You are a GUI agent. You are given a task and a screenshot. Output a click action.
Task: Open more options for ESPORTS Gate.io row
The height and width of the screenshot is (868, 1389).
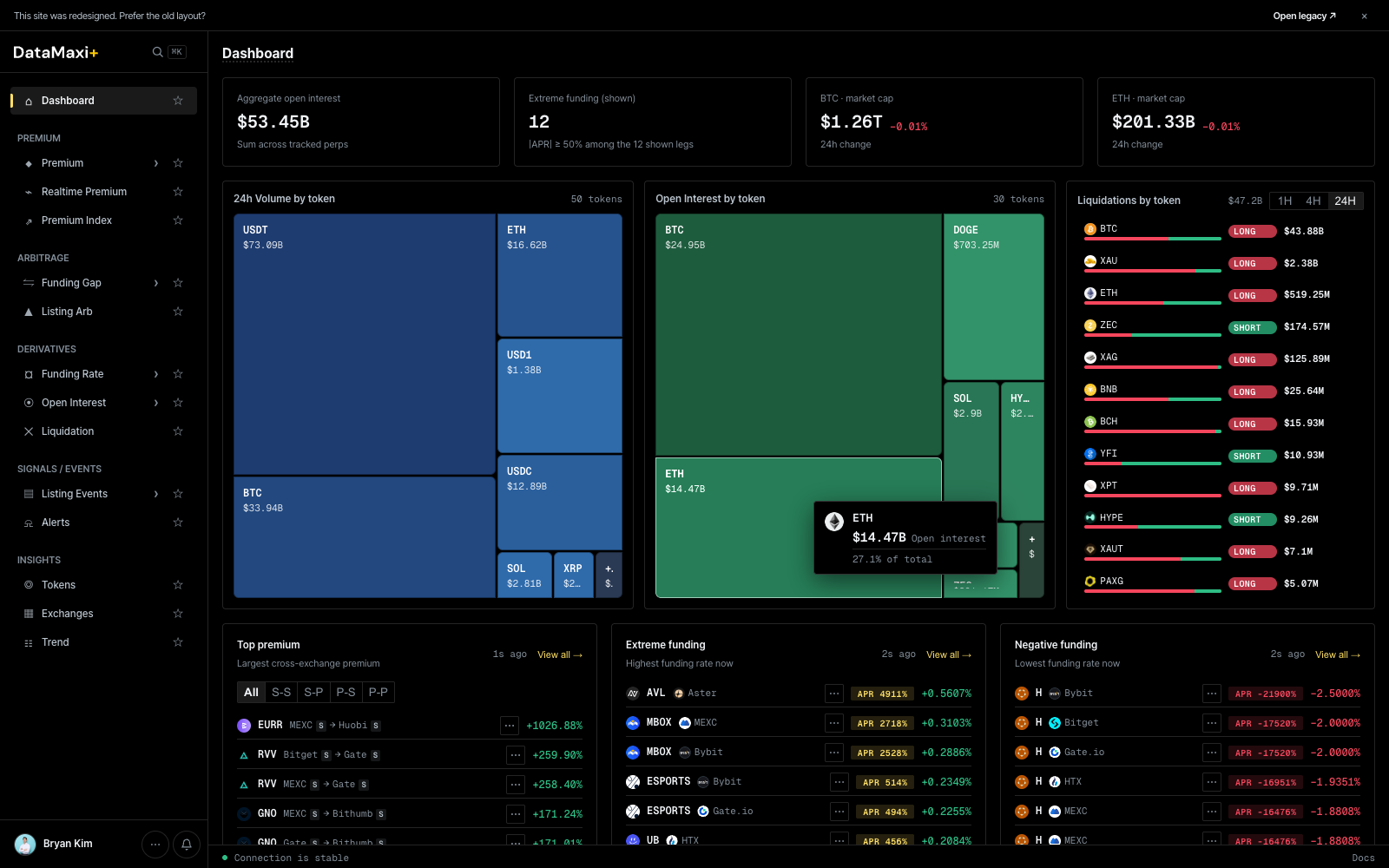click(839, 812)
